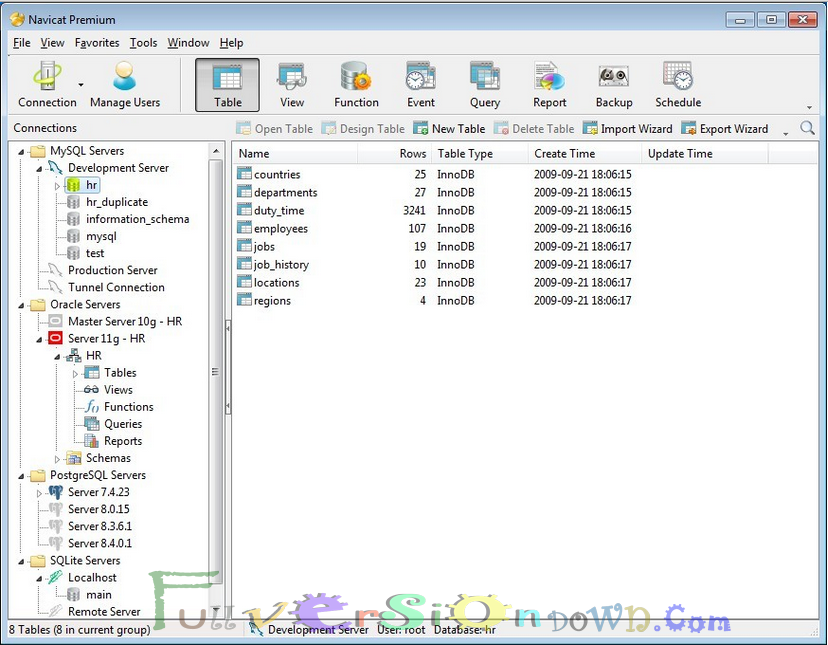Expand the main toolbar overflow arrow

[x=809, y=108]
